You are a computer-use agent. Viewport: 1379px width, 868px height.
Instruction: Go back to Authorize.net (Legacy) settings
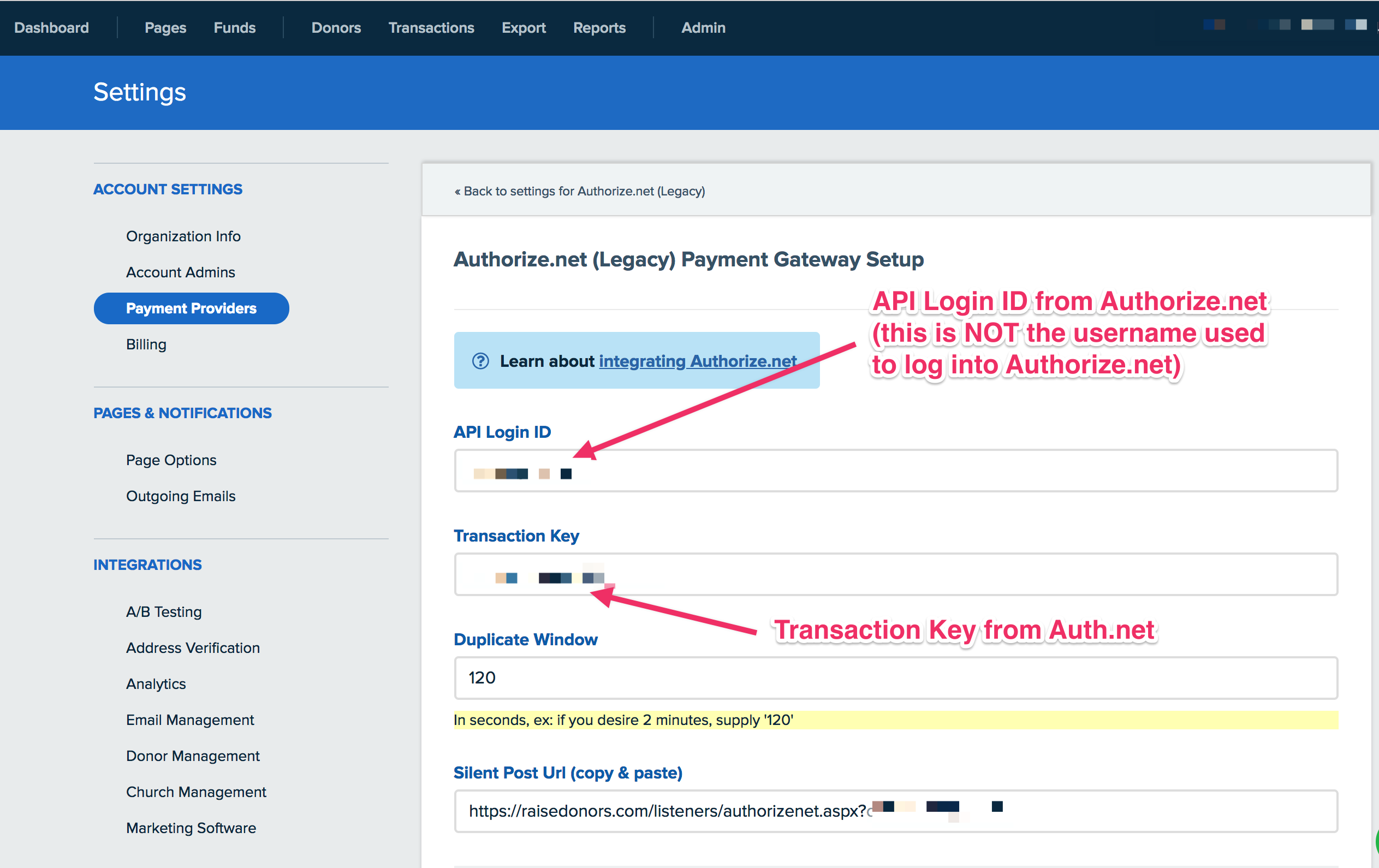(580, 191)
